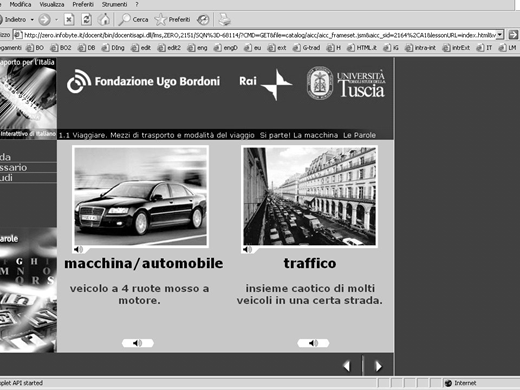
Task: Open the Strumenti menu
Action: (x=114, y=5)
